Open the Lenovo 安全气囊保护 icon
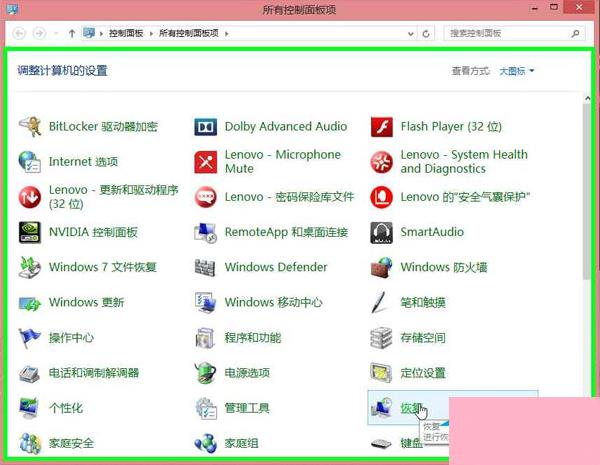 coord(382,197)
